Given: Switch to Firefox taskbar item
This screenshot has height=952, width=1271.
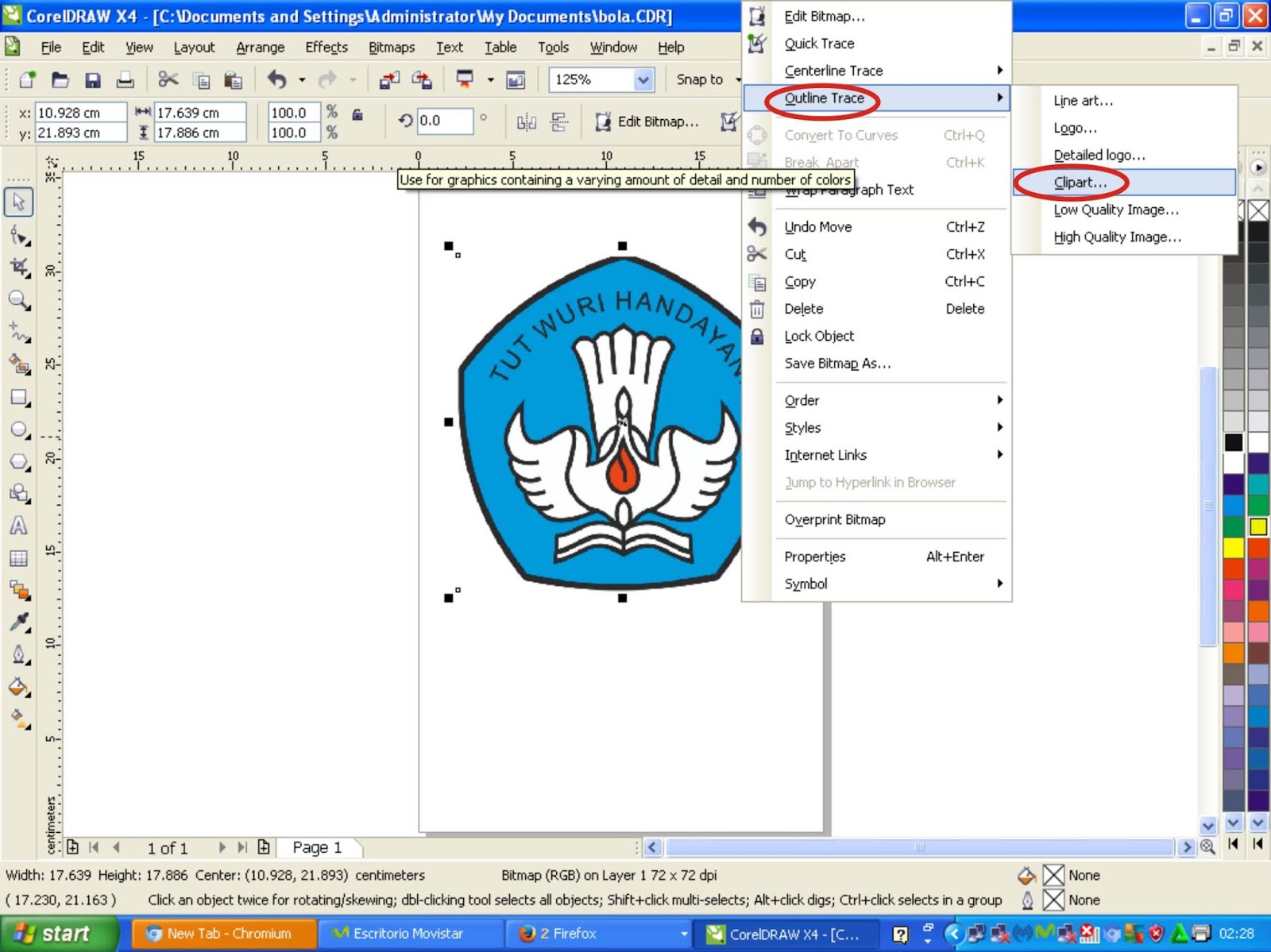Looking at the screenshot, I should (599, 934).
